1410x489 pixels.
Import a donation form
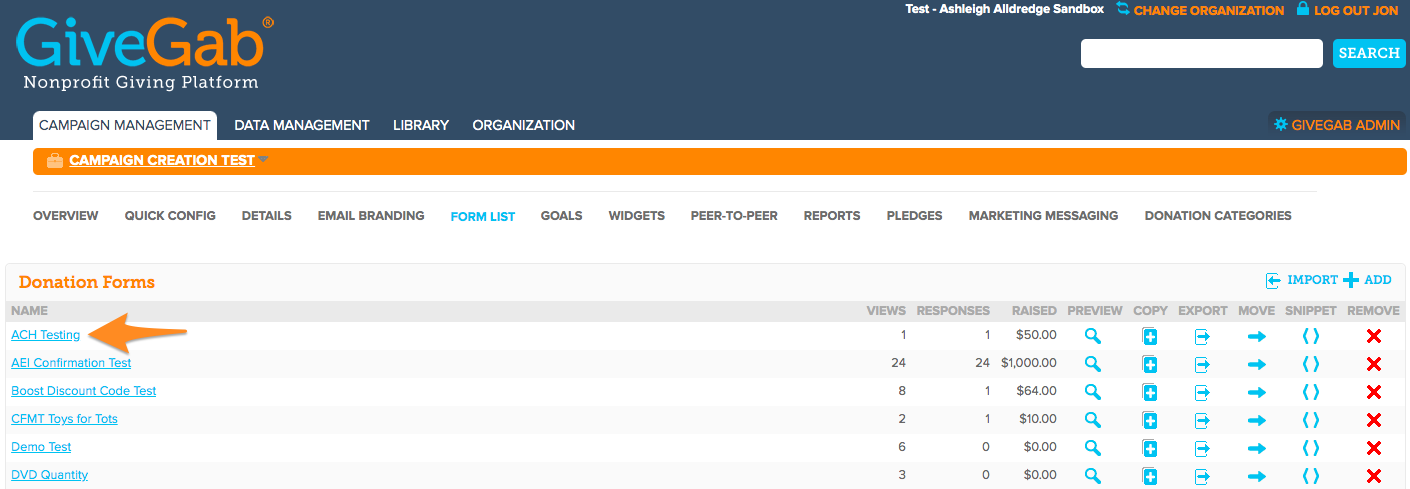(x=1301, y=280)
